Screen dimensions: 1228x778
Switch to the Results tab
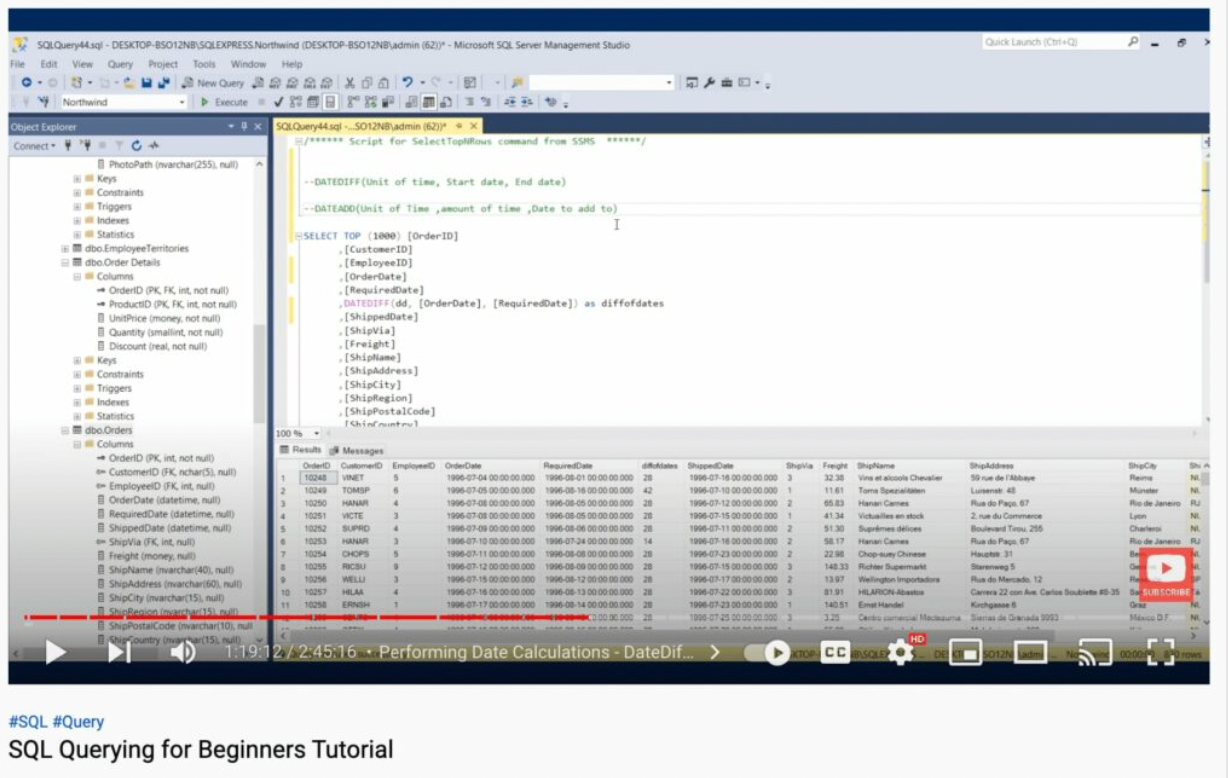(300, 450)
